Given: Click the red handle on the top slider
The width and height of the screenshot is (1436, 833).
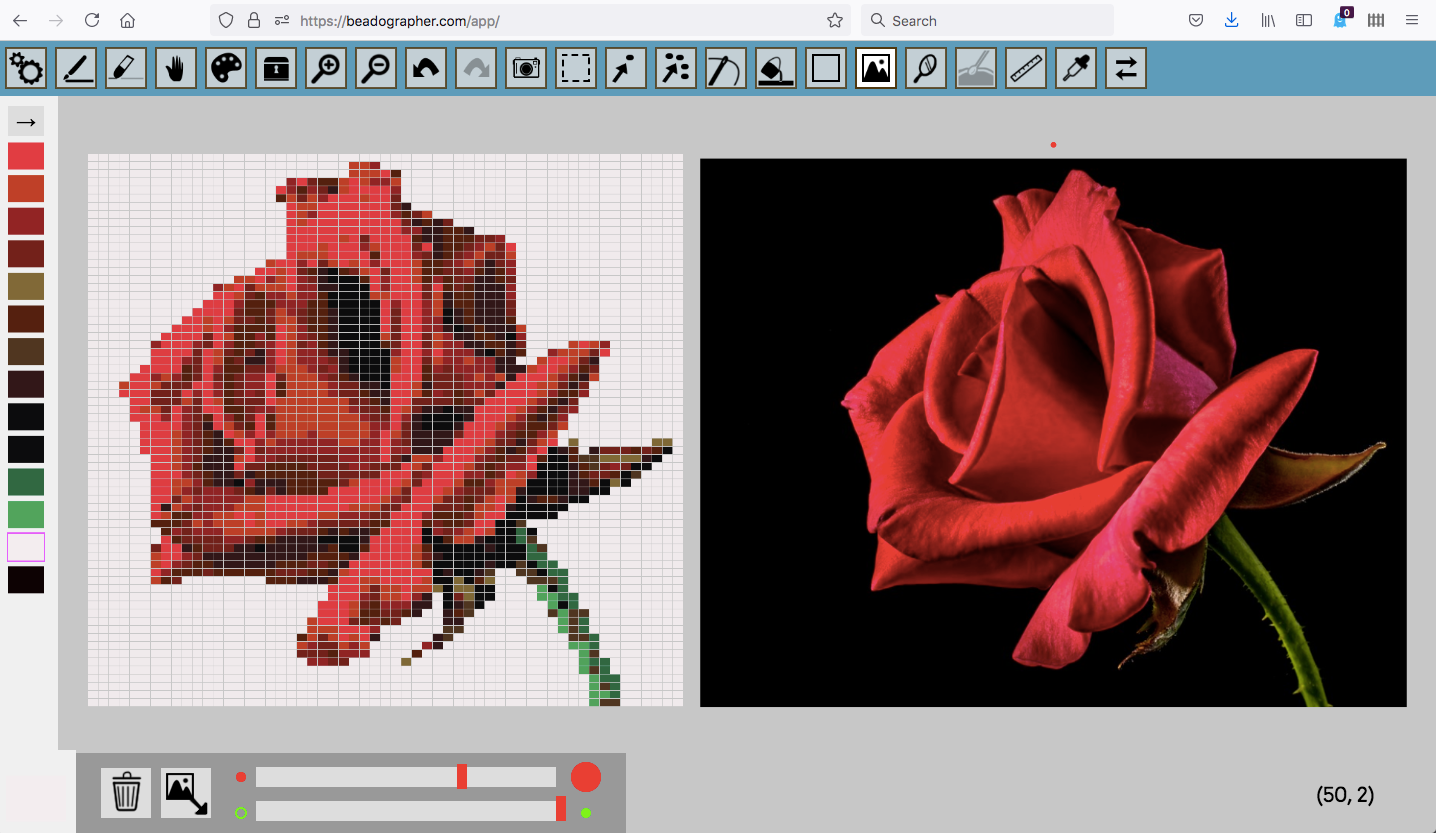Looking at the screenshot, I should pyautogui.click(x=463, y=777).
